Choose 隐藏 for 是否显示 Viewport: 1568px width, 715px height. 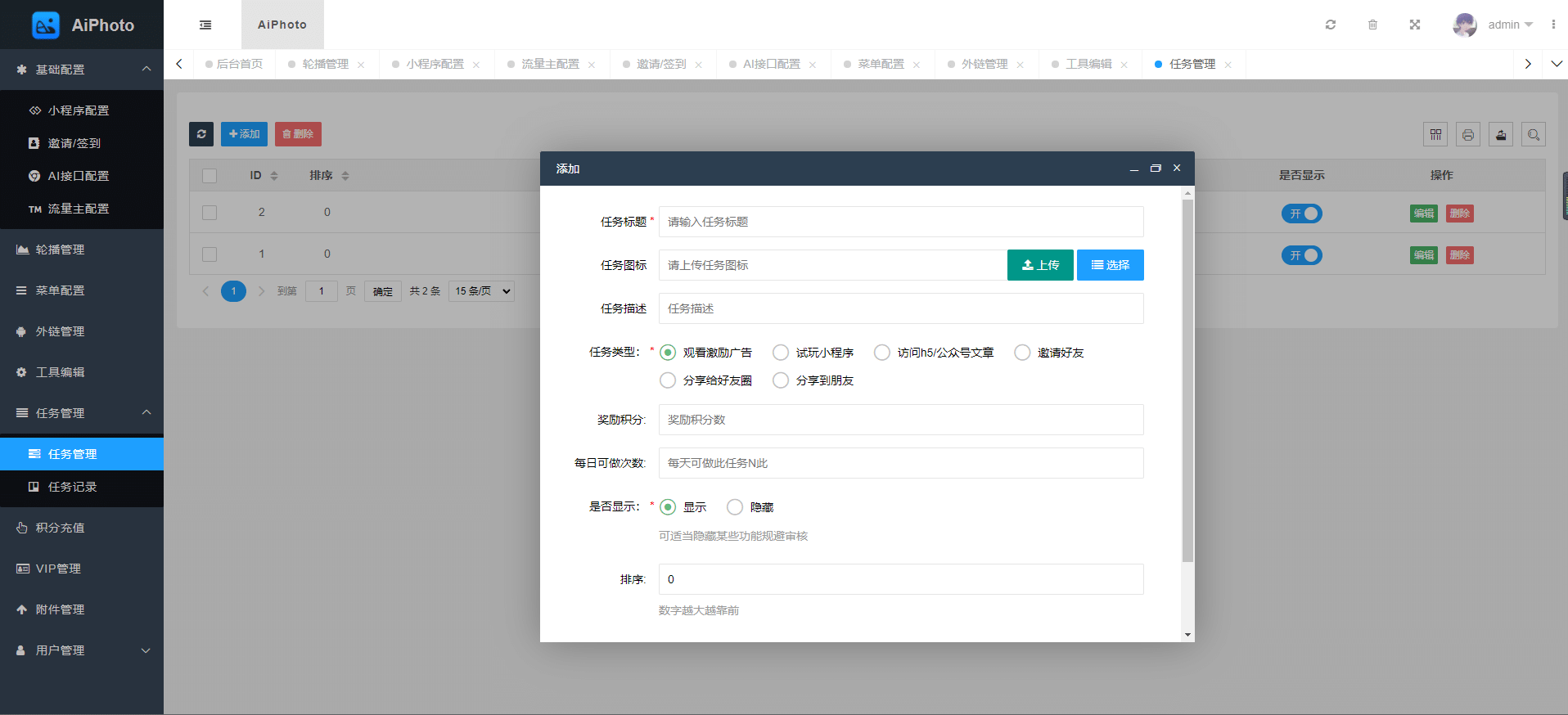[x=735, y=507]
